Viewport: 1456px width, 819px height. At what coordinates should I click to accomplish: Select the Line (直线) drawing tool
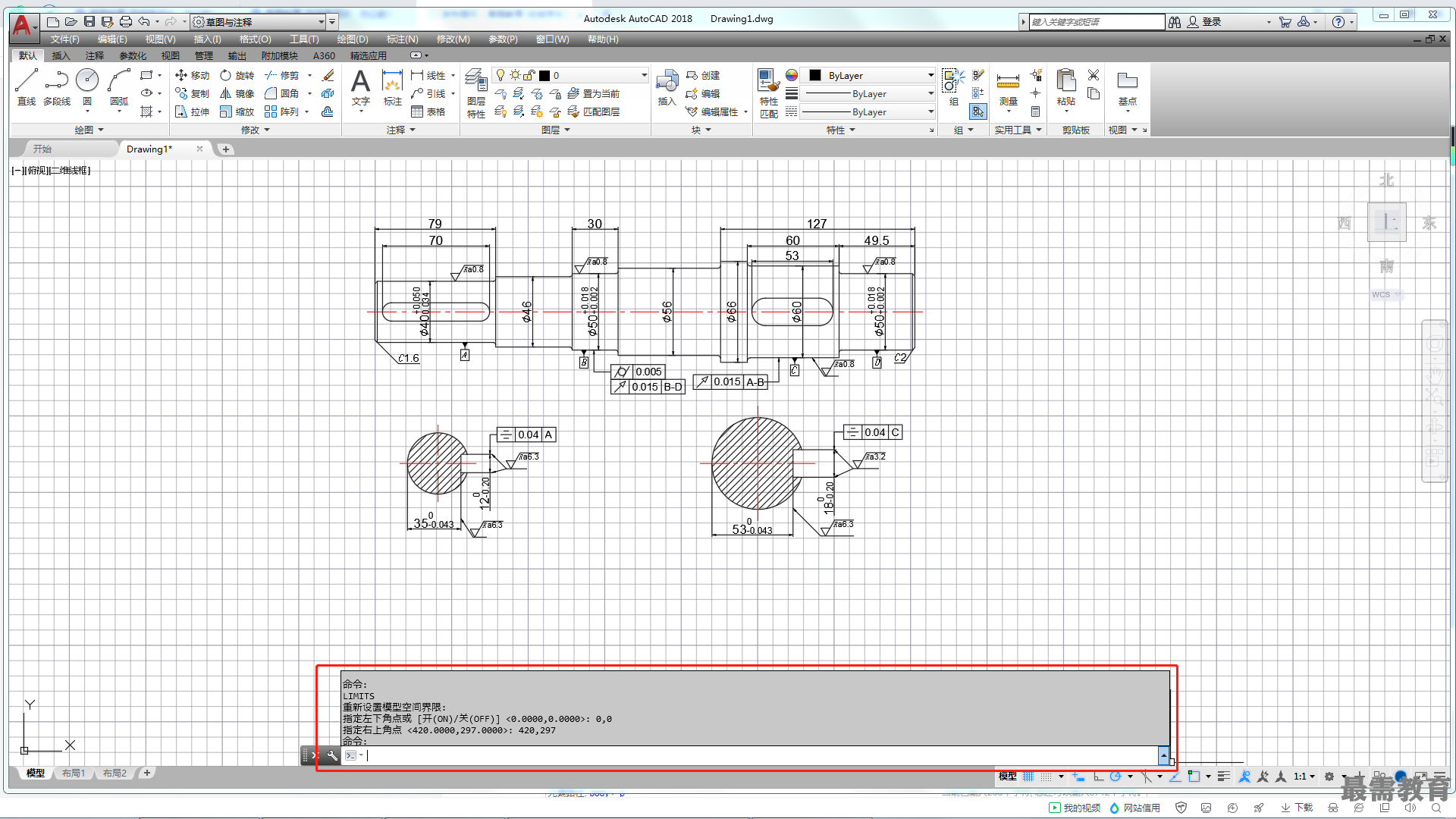pos(27,87)
